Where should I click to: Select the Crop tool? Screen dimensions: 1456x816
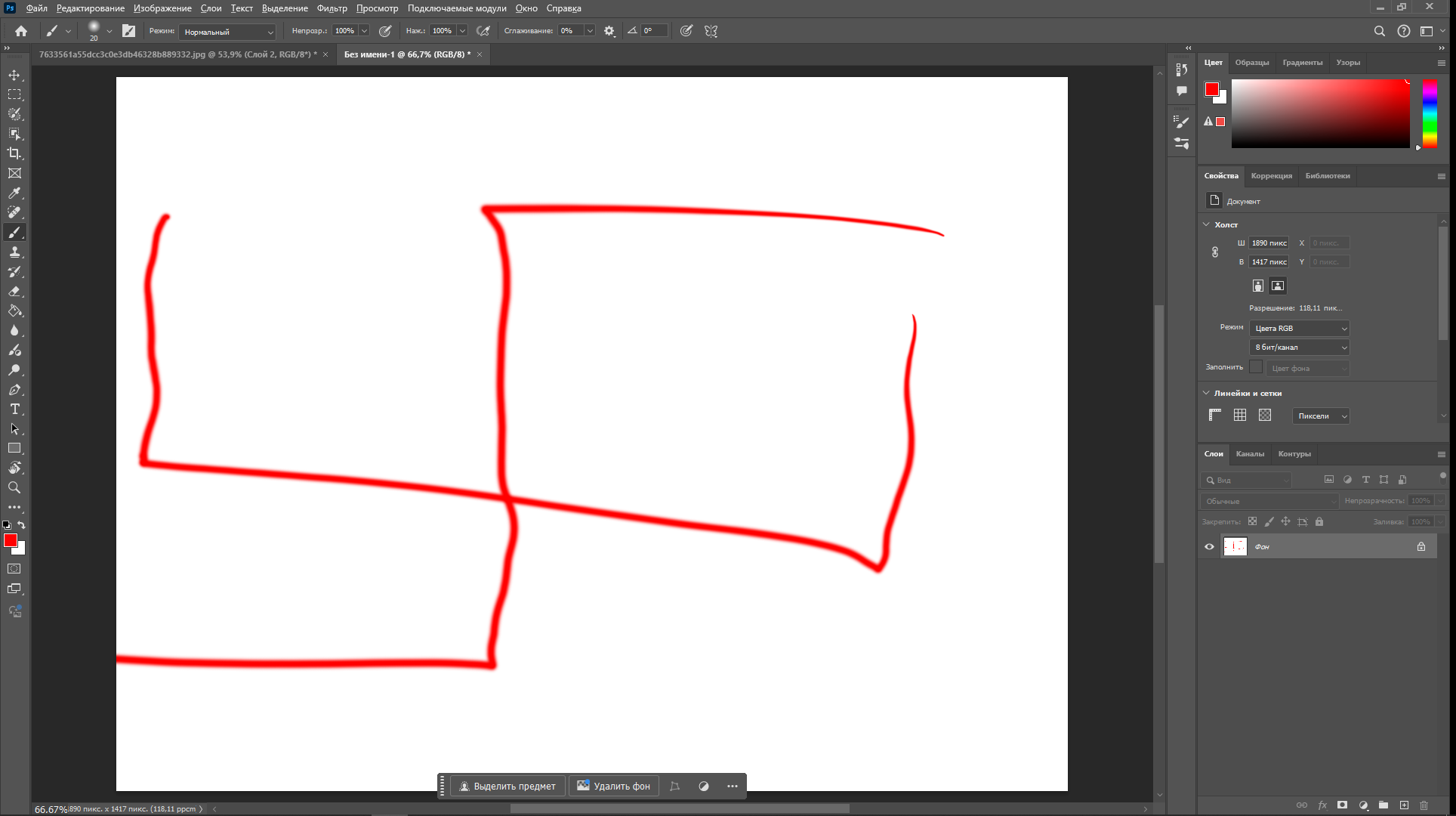click(14, 153)
